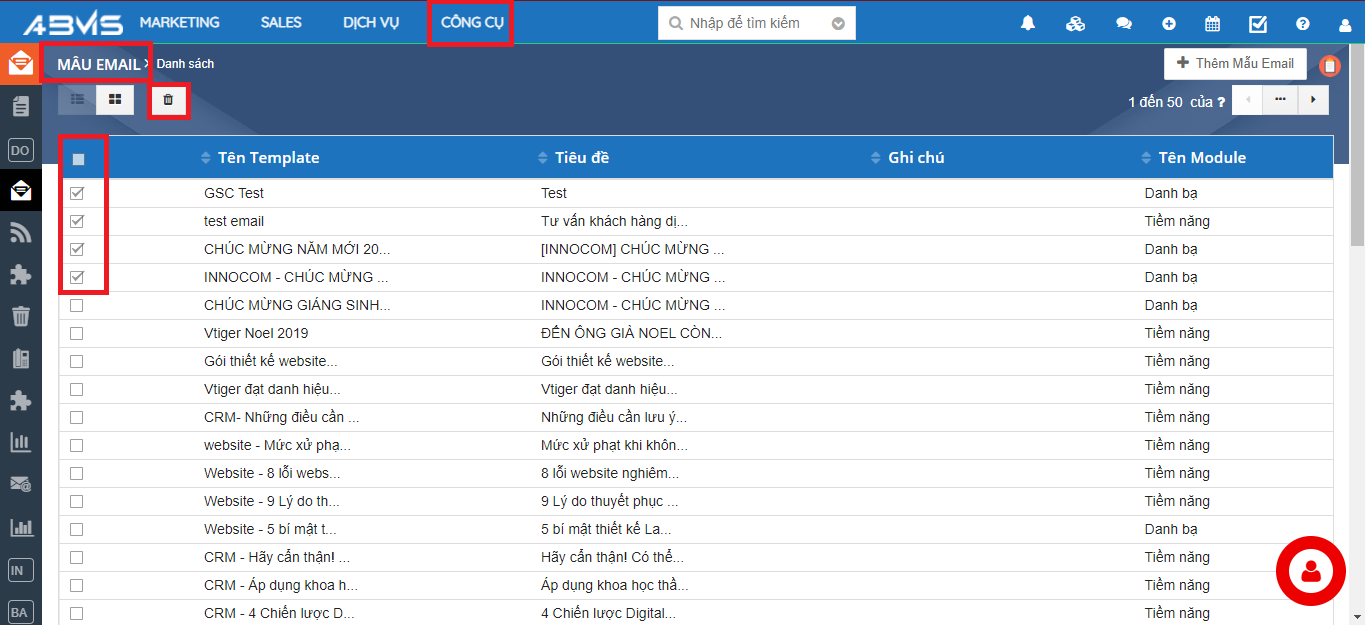Open the MARKETING menu
Viewport: 1365px width, 625px height.
coord(179,23)
